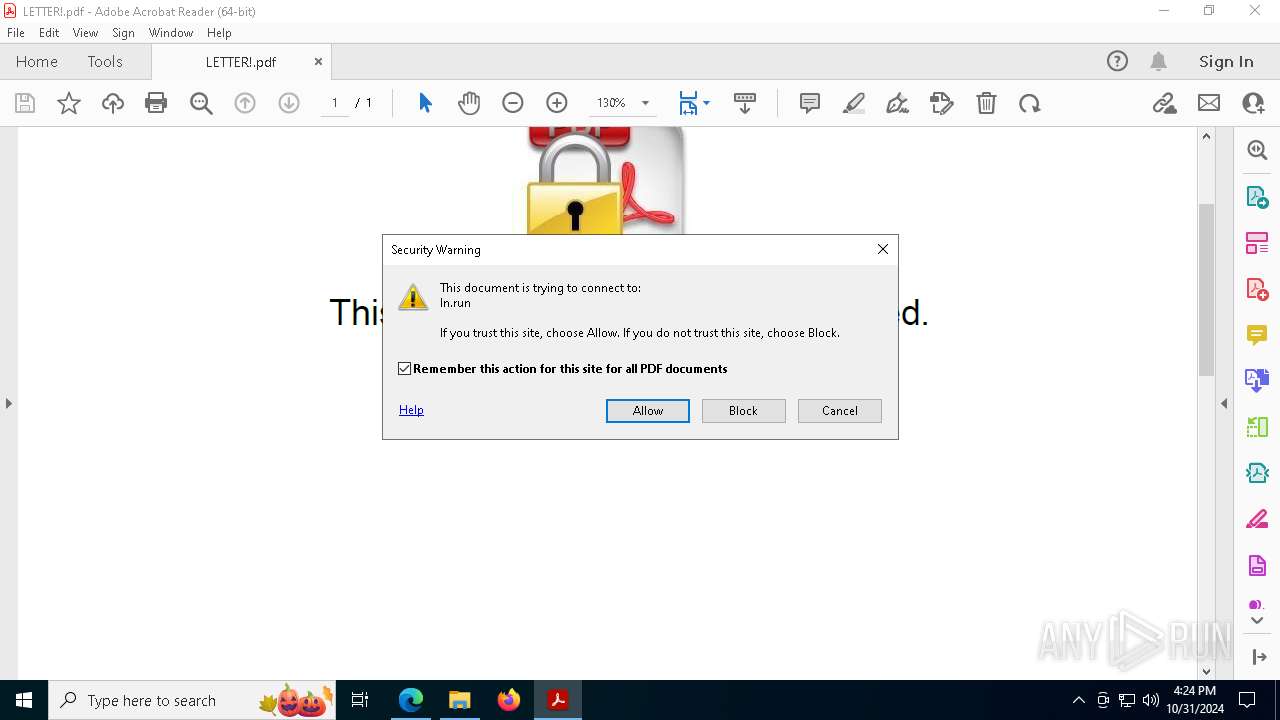
Task: Open notifications bell
Action: point(1159,61)
